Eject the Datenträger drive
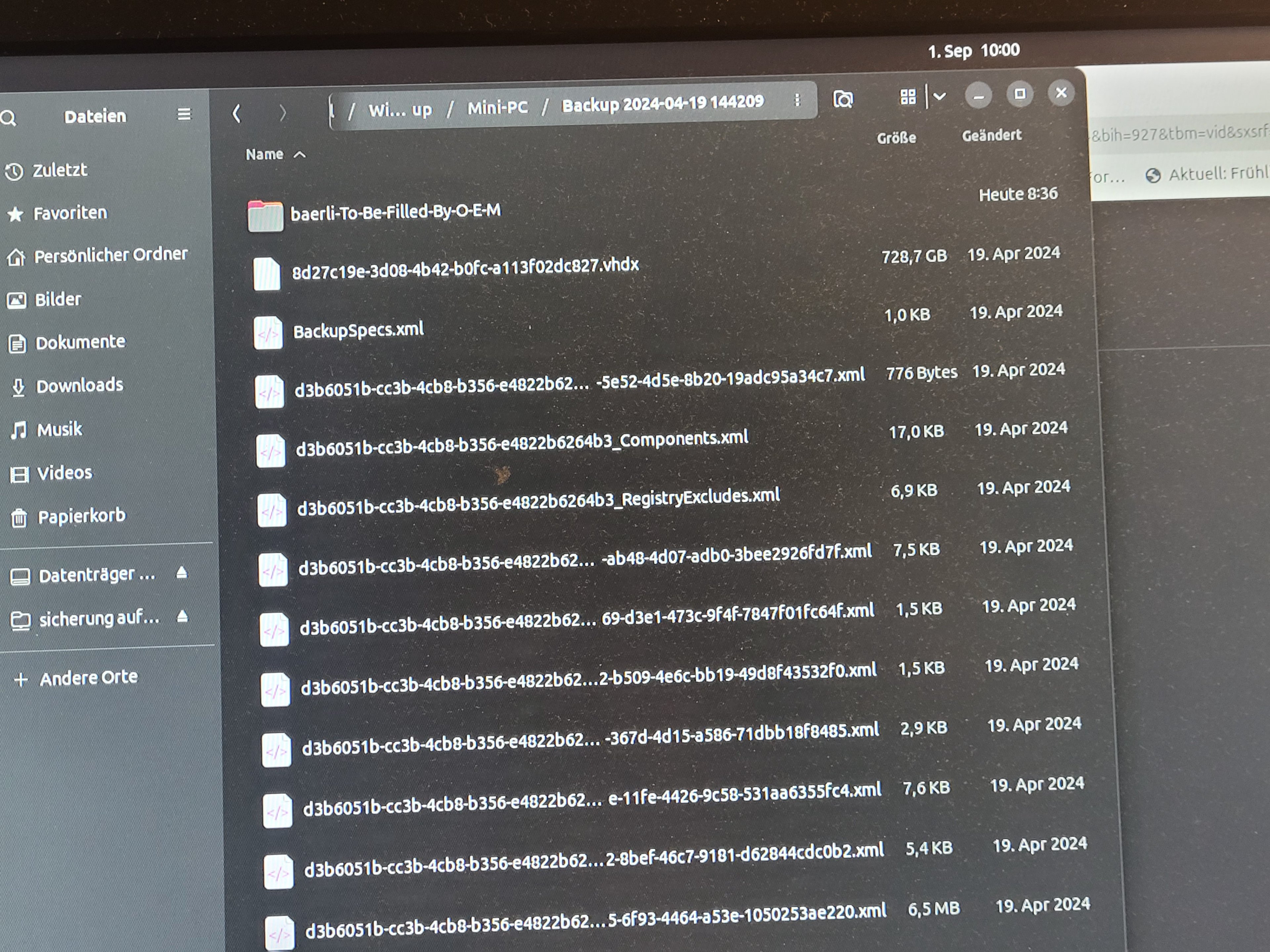This screenshot has height=952, width=1270. pyautogui.click(x=182, y=573)
